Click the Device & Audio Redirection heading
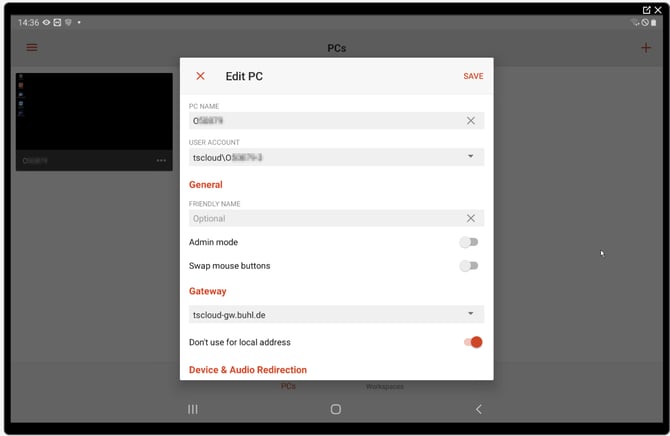670x436 pixels. 248,370
